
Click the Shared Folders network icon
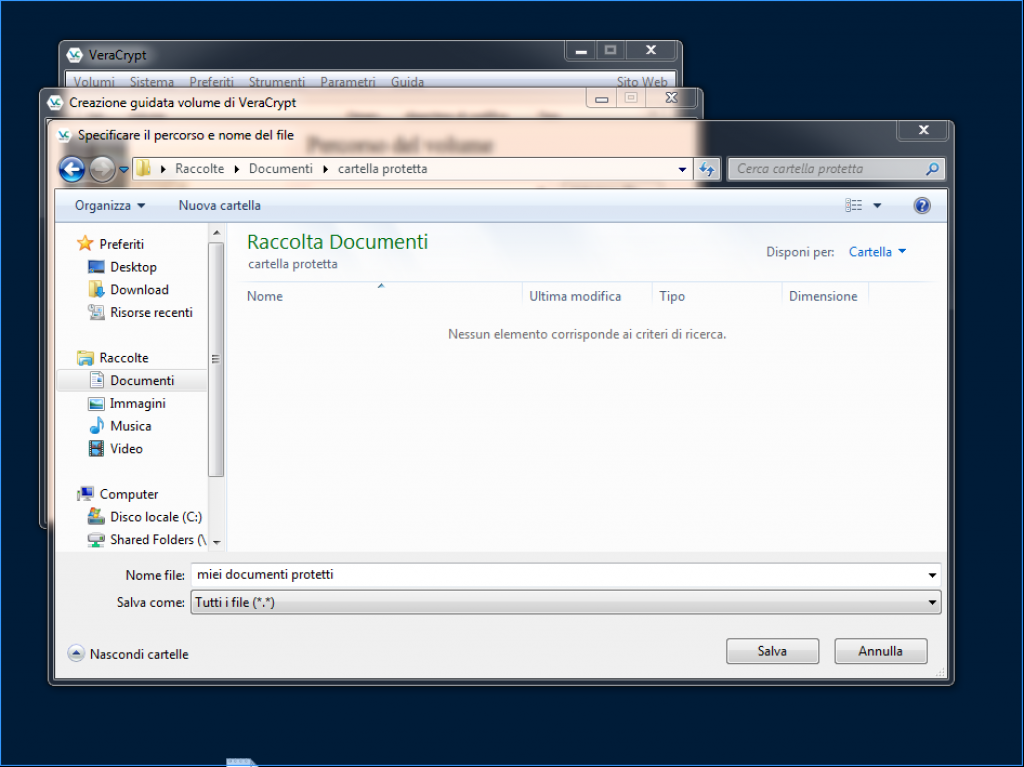coord(96,540)
